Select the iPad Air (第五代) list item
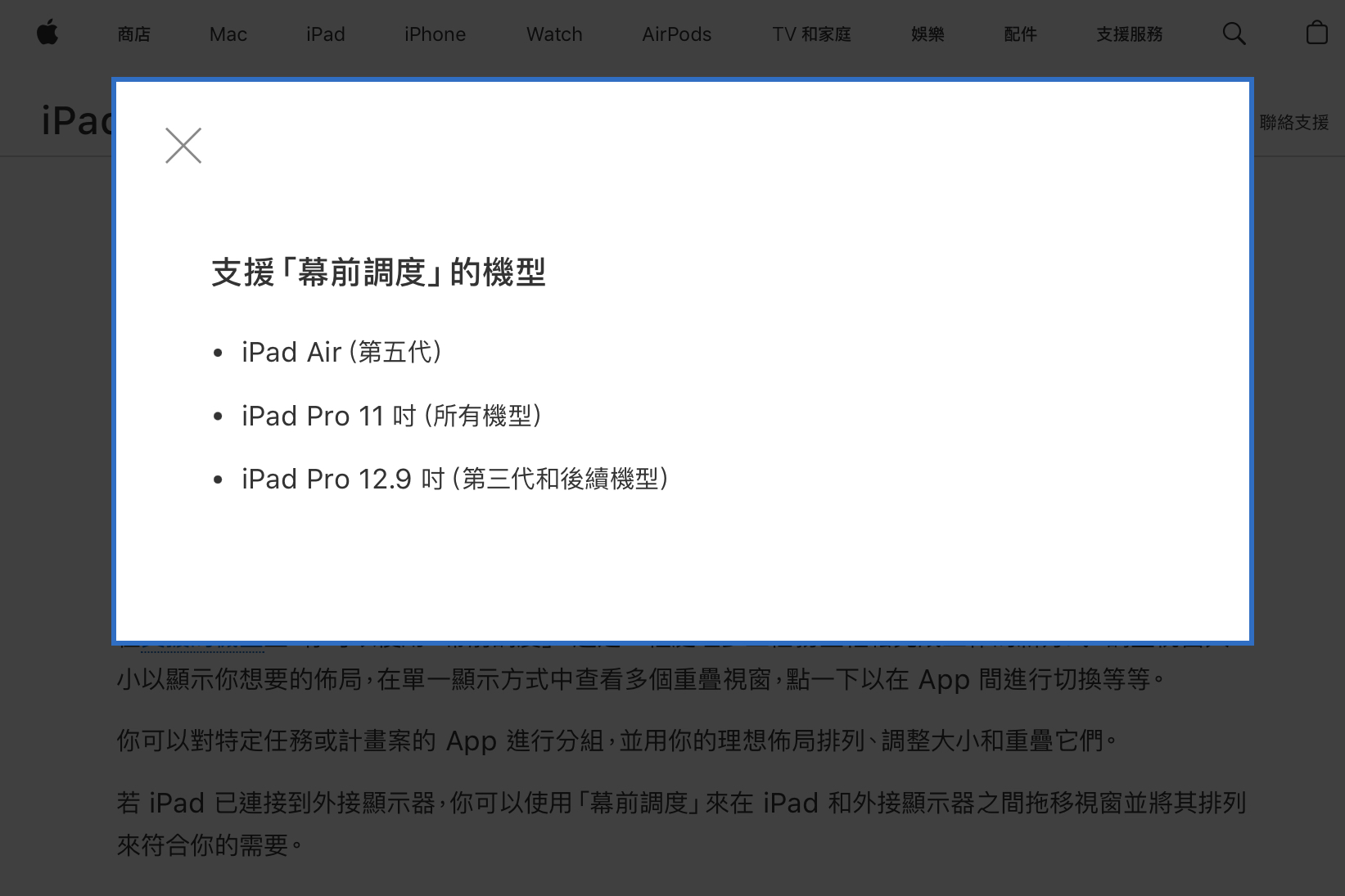Screen dimensions: 1345x896 342,352
